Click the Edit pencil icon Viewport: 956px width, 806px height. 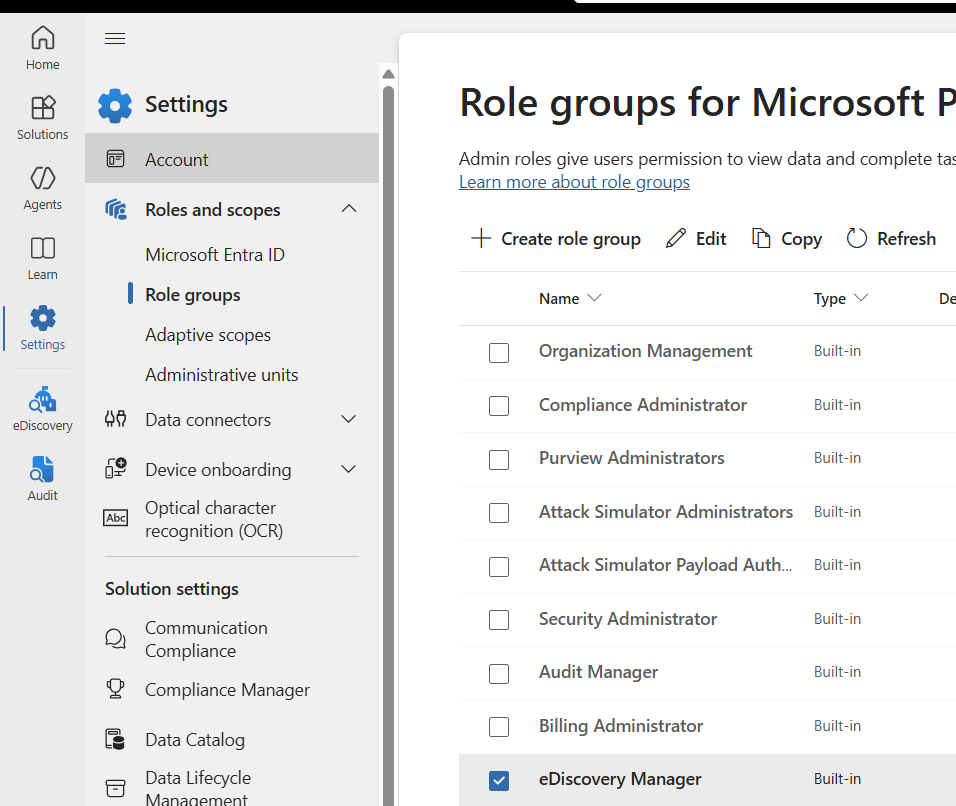pyautogui.click(x=676, y=238)
